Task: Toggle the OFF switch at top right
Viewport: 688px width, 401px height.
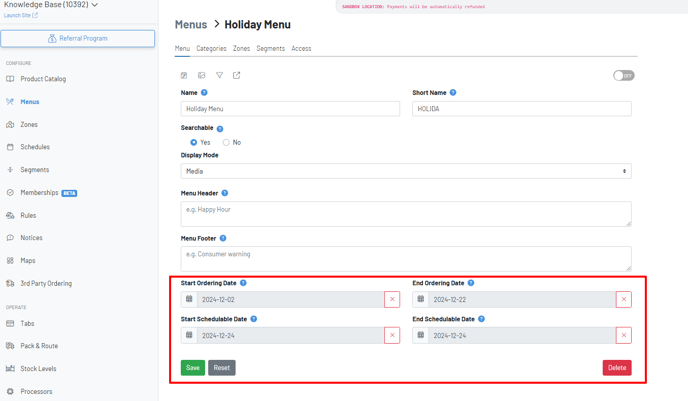Action: click(x=623, y=75)
